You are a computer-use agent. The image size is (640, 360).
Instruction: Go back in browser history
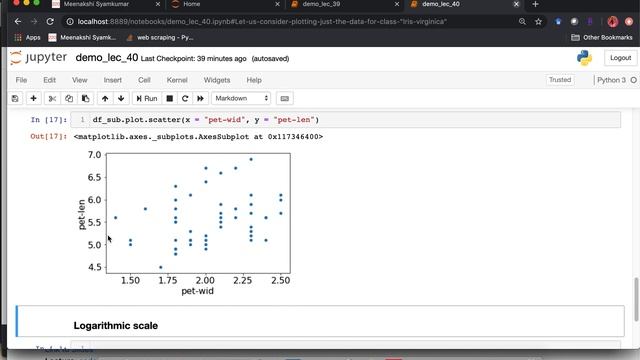tap(18, 22)
